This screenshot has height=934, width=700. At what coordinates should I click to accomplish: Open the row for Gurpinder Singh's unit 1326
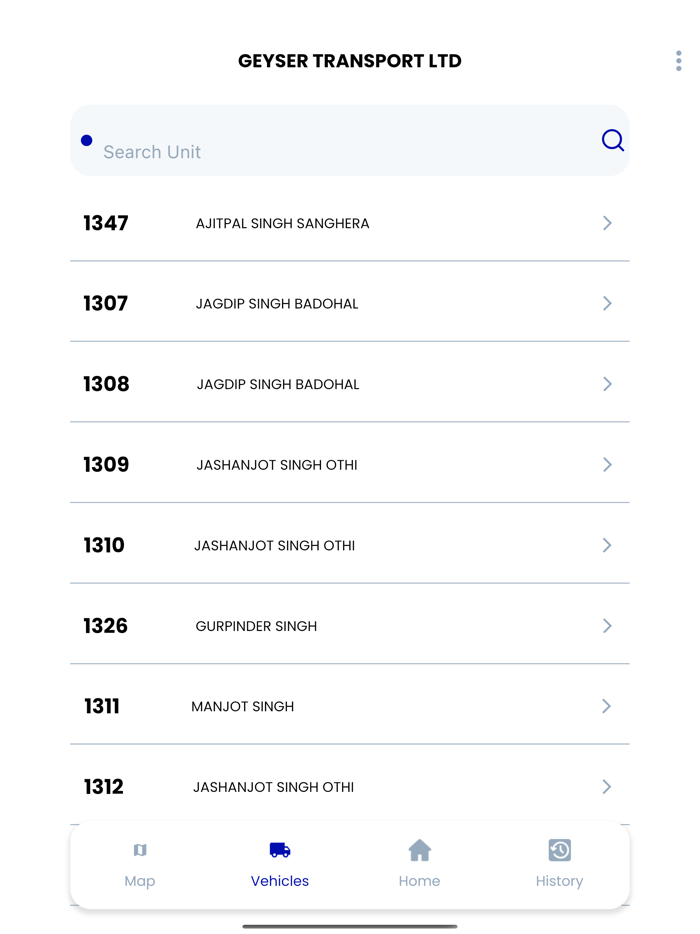coord(350,625)
